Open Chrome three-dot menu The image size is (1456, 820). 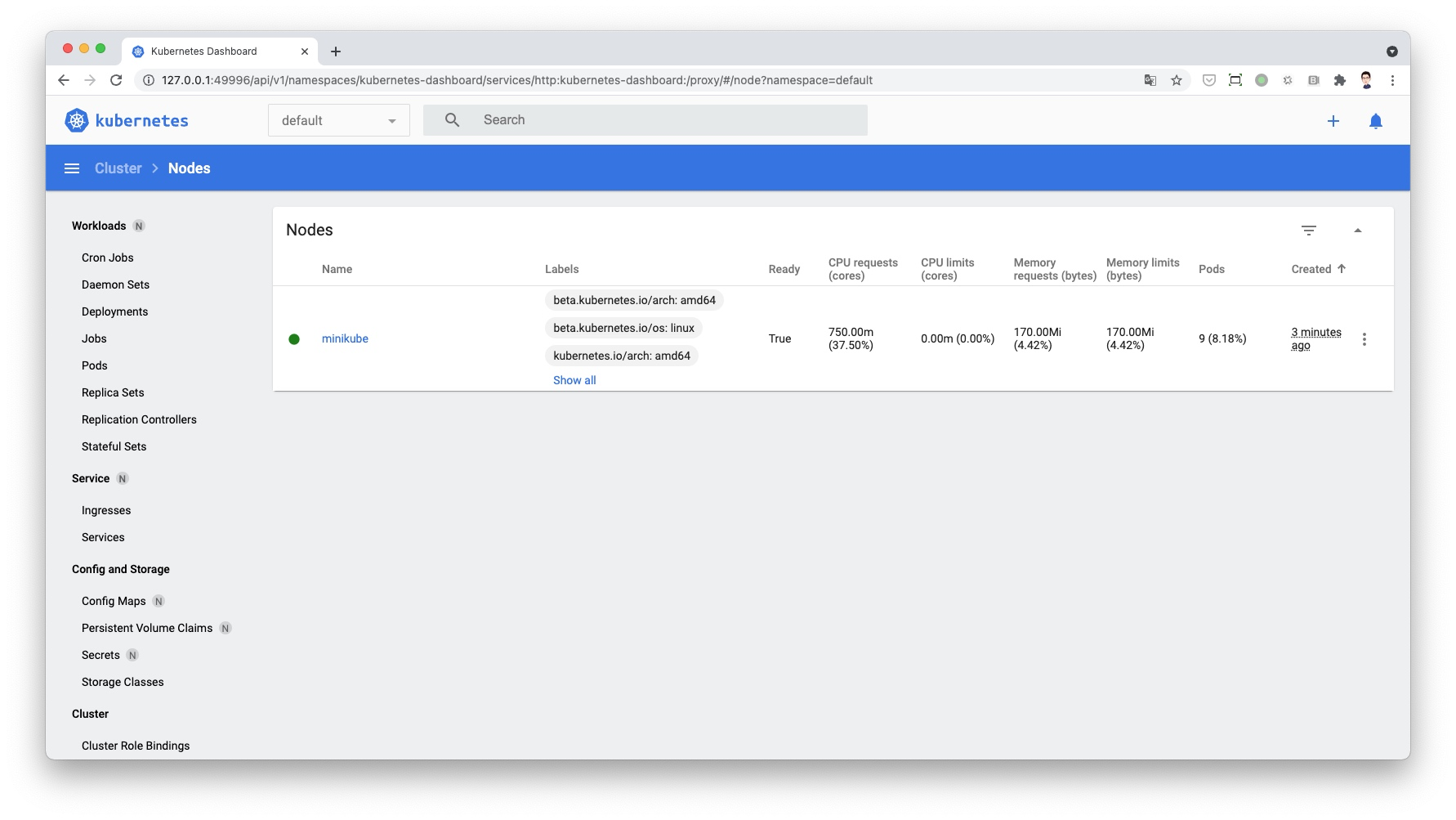1392,80
